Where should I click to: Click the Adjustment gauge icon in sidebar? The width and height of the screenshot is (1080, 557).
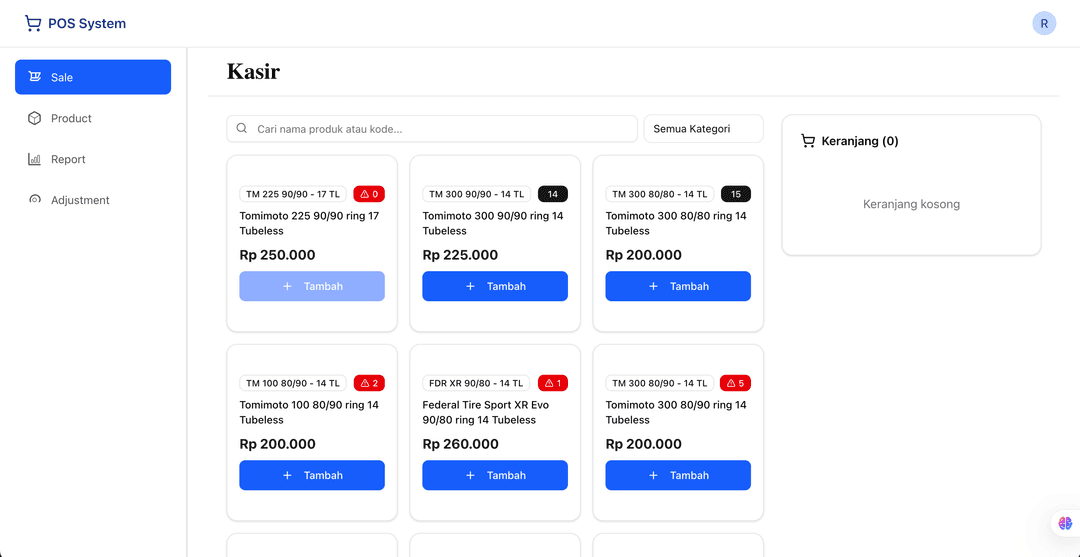(35, 200)
